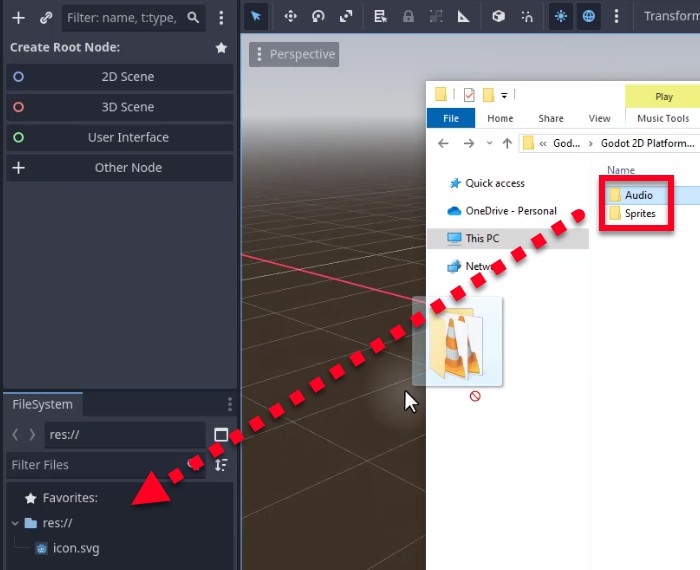
Task: Open the File tab in Explorer ribbon
Action: (451, 118)
